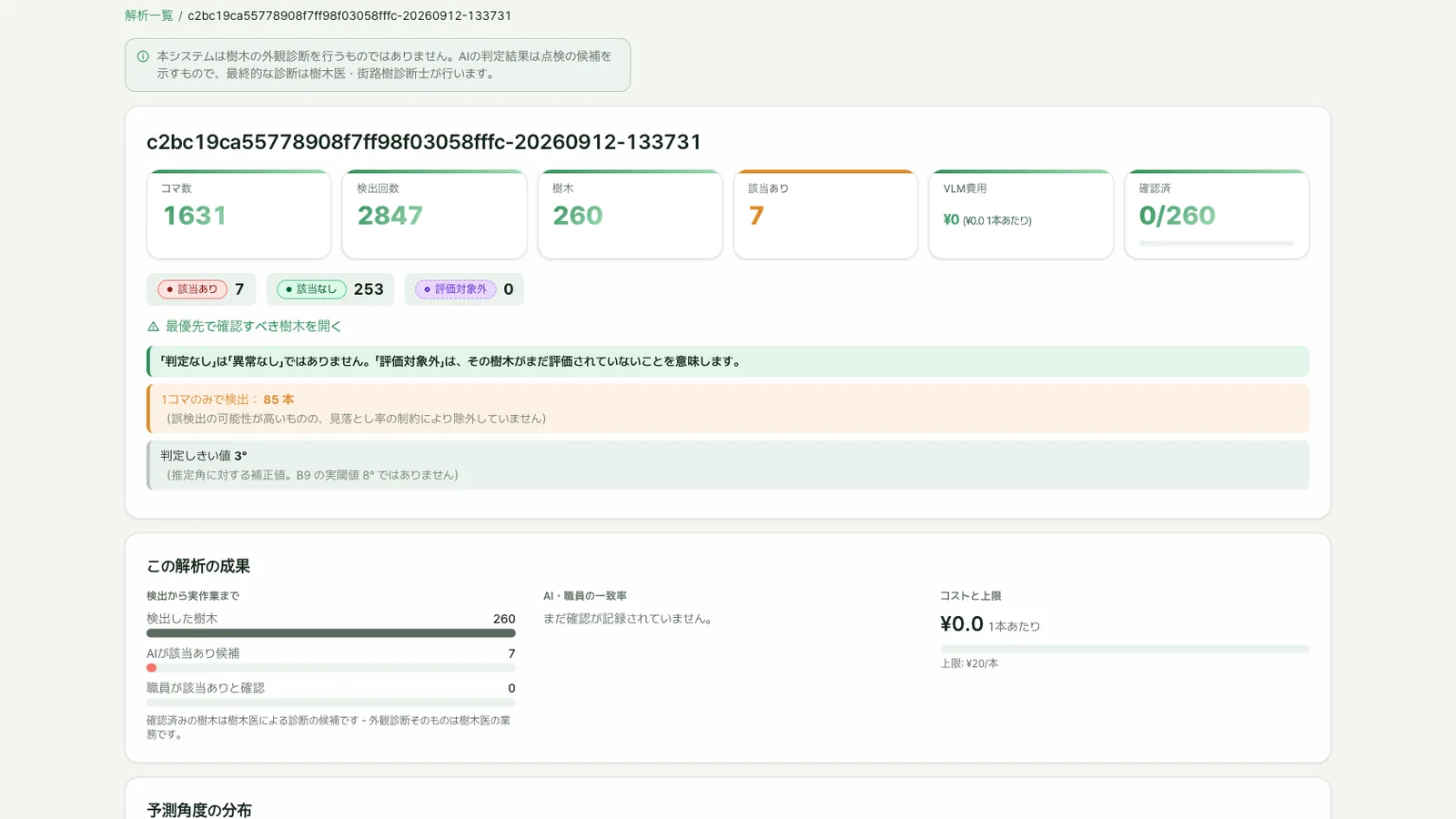Screen dimensions: 1456x819
Task: Click the main analysis ID heading
Action: click(424, 142)
